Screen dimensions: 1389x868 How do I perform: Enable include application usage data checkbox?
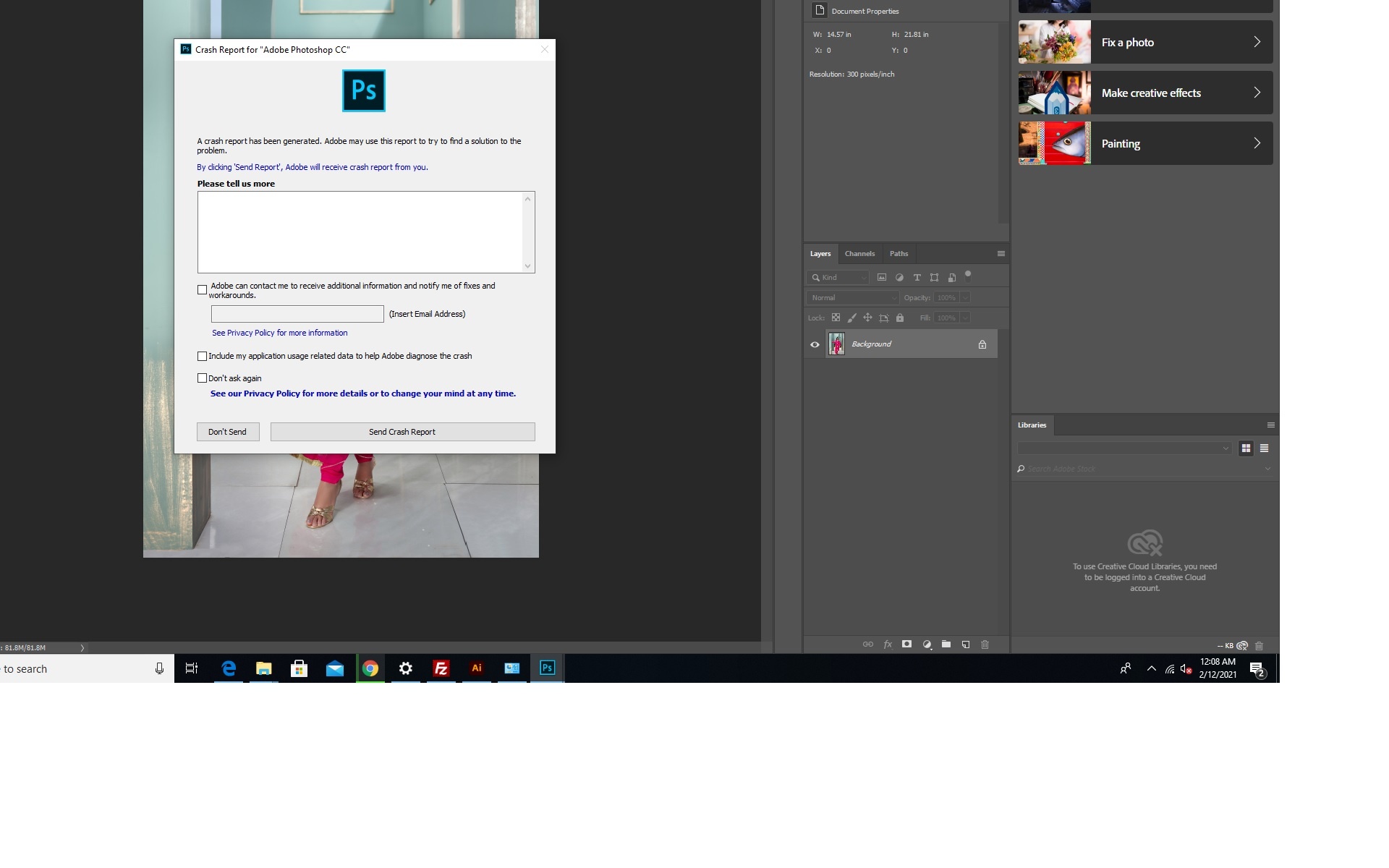tap(203, 357)
